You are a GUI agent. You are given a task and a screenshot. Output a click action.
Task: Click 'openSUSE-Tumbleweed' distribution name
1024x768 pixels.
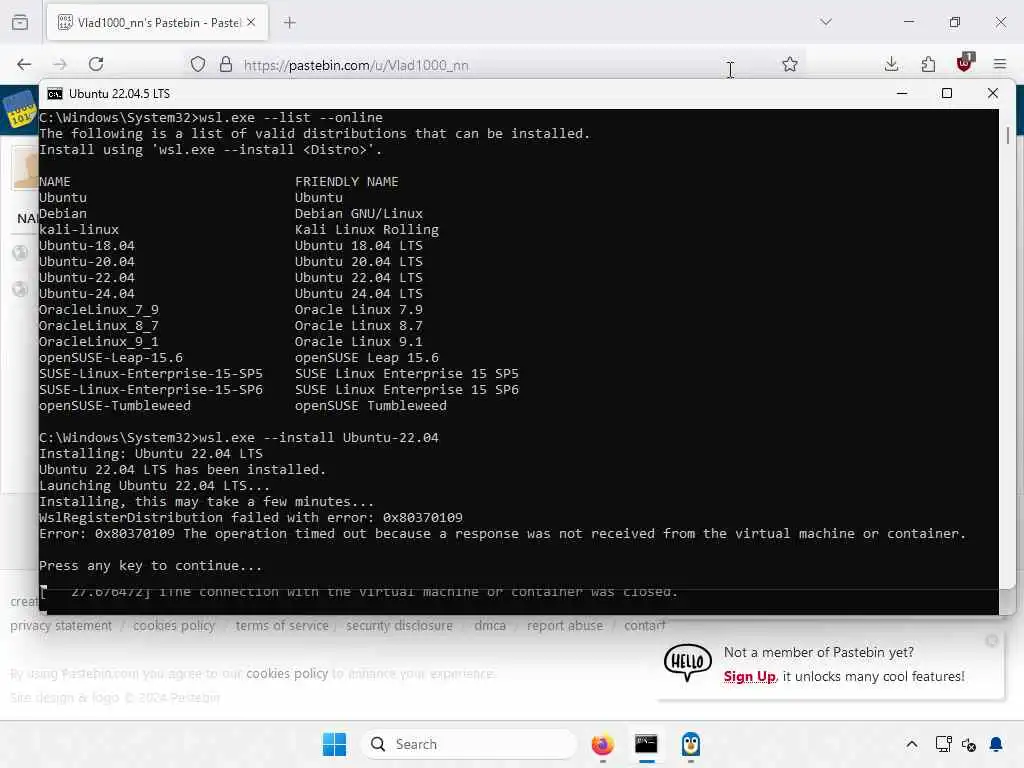tap(115, 406)
